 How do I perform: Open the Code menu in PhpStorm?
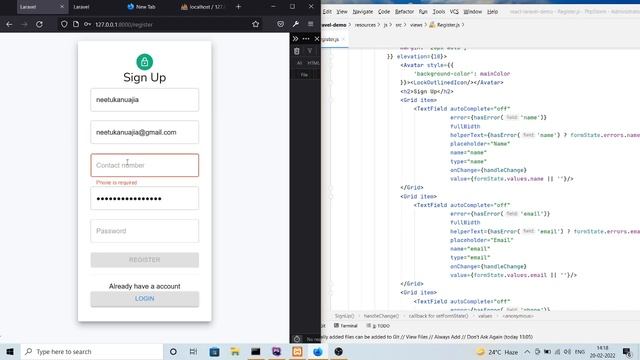click(384, 12)
